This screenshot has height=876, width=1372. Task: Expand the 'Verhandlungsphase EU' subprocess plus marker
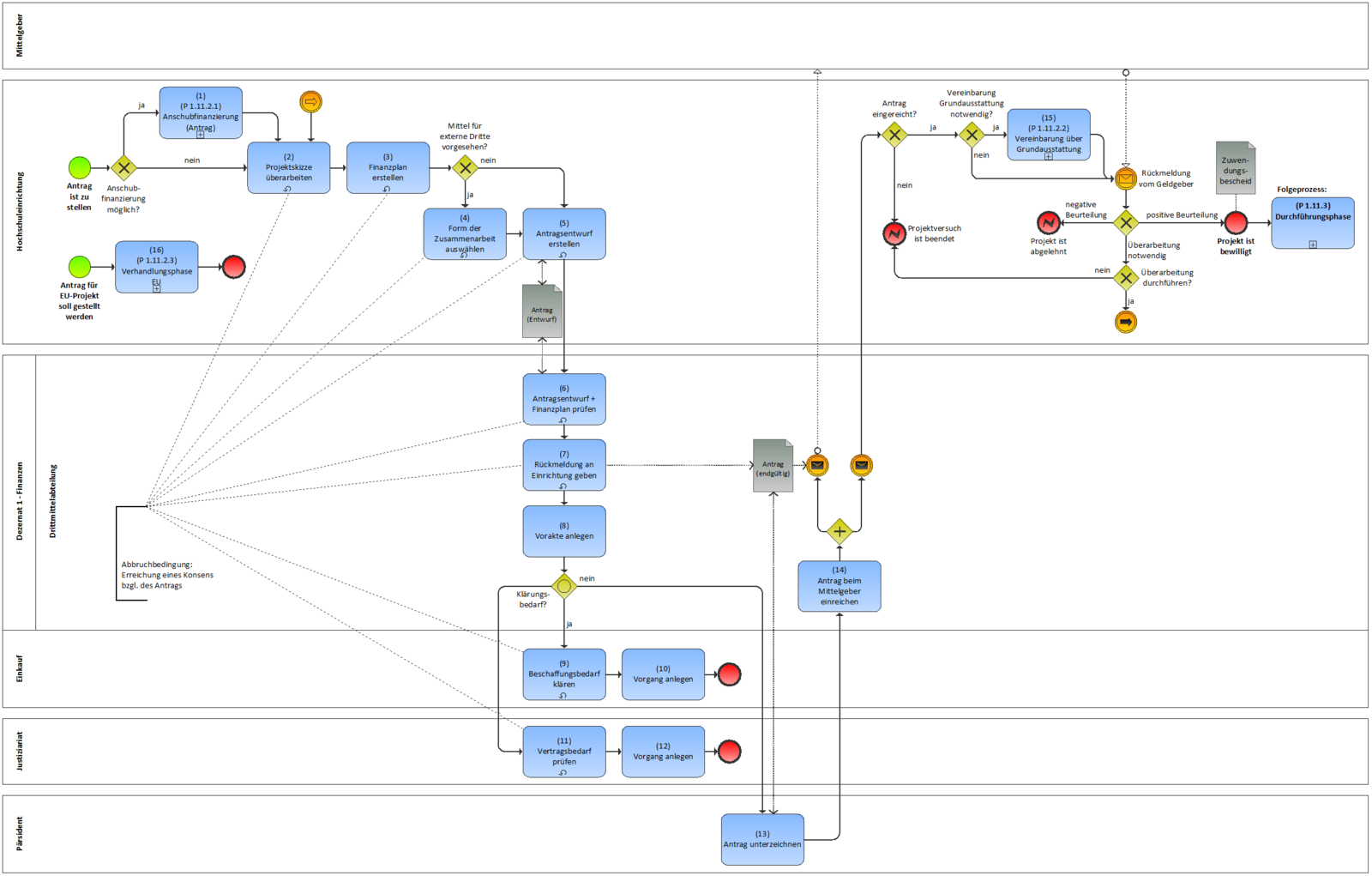pos(156,289)
